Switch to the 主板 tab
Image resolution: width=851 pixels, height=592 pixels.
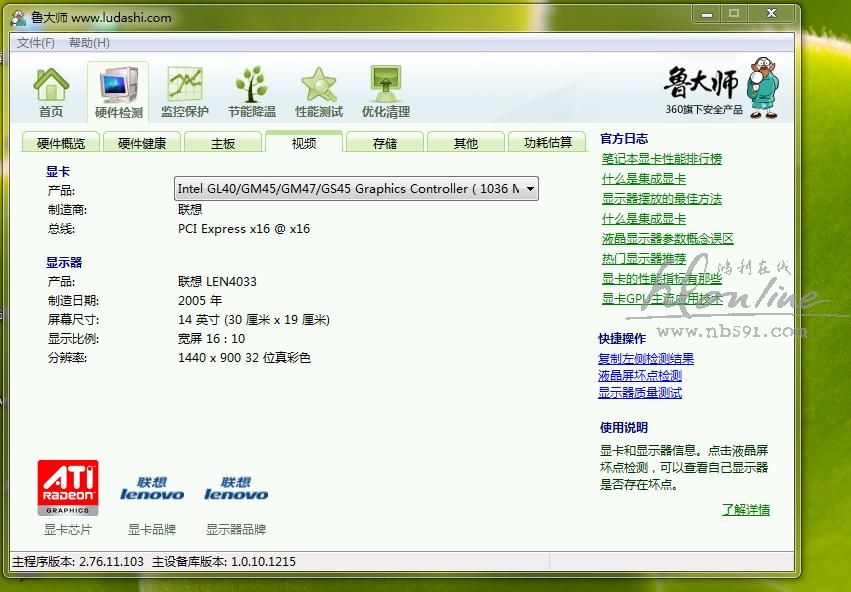223,143
